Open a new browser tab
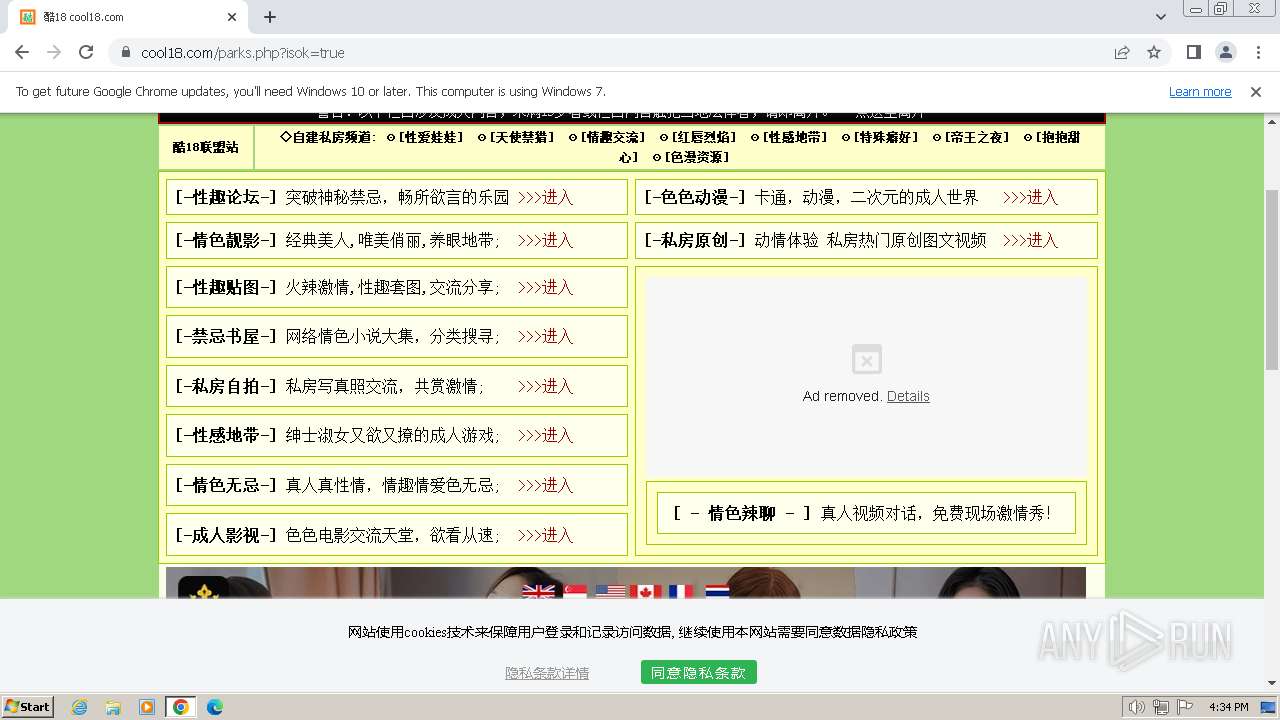1280x720 pixels. tap(270, 17)
